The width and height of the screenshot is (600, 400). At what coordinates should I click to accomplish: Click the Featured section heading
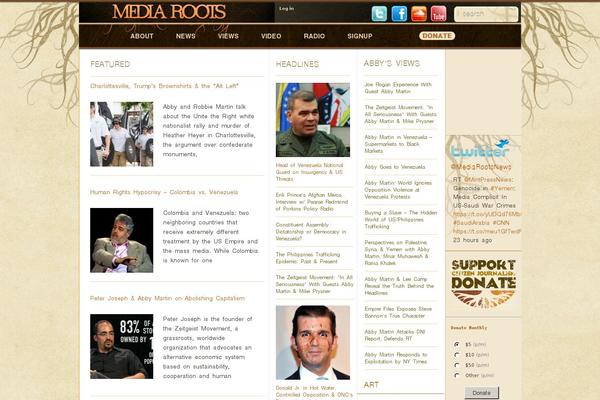110,64
